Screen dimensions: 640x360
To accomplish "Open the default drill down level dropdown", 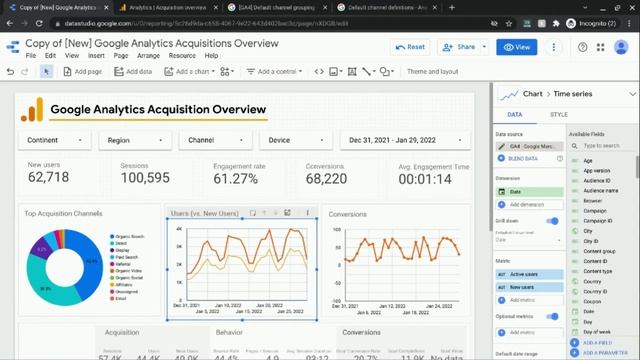I will (528, 240).
